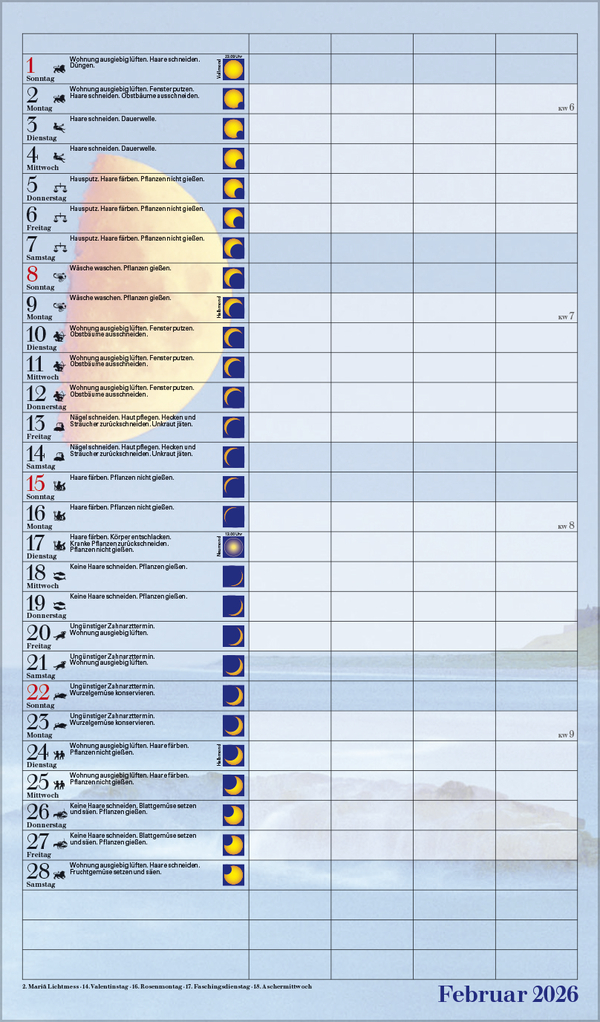Image resolution: width=600 pixels, height=1022 pixels.
Task: Click the KW 7 week label
Action: point(566,316)
